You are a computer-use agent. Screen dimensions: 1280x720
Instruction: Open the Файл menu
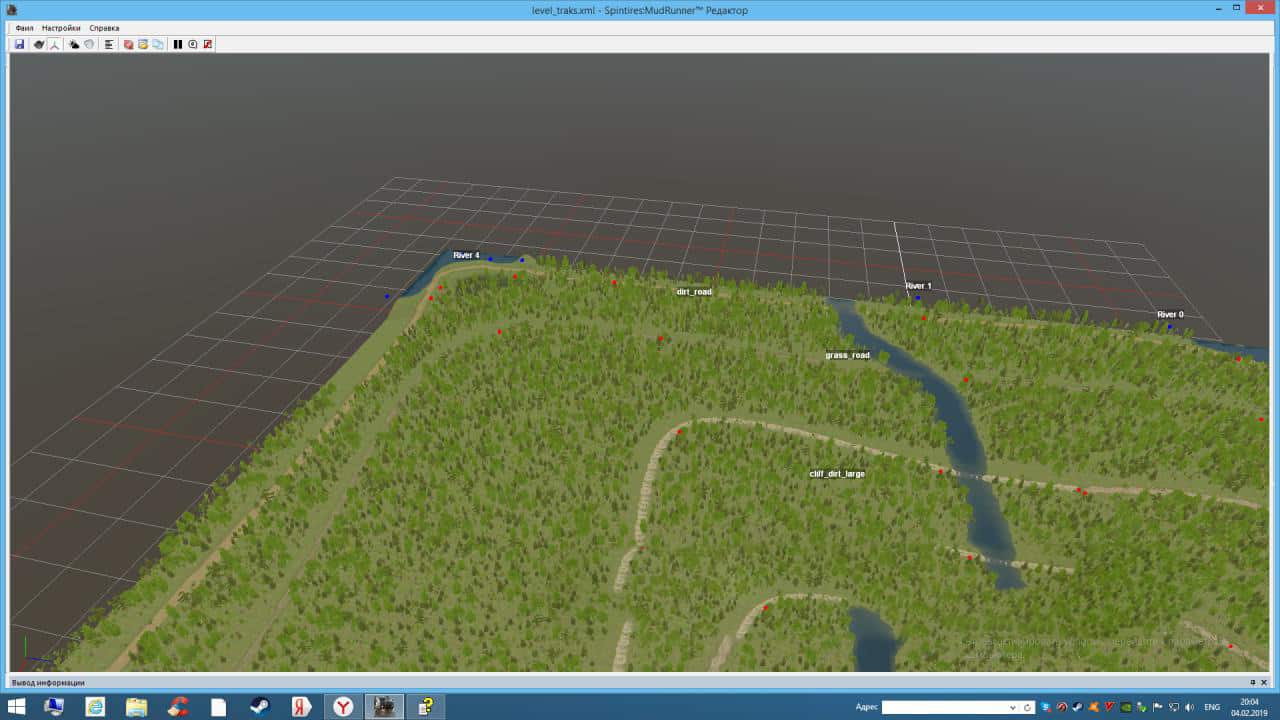pos(24,28)
